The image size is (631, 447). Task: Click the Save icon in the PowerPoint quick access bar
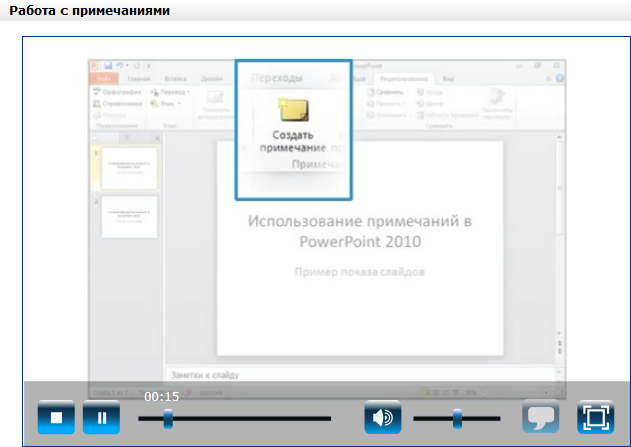tap(108, 66)
